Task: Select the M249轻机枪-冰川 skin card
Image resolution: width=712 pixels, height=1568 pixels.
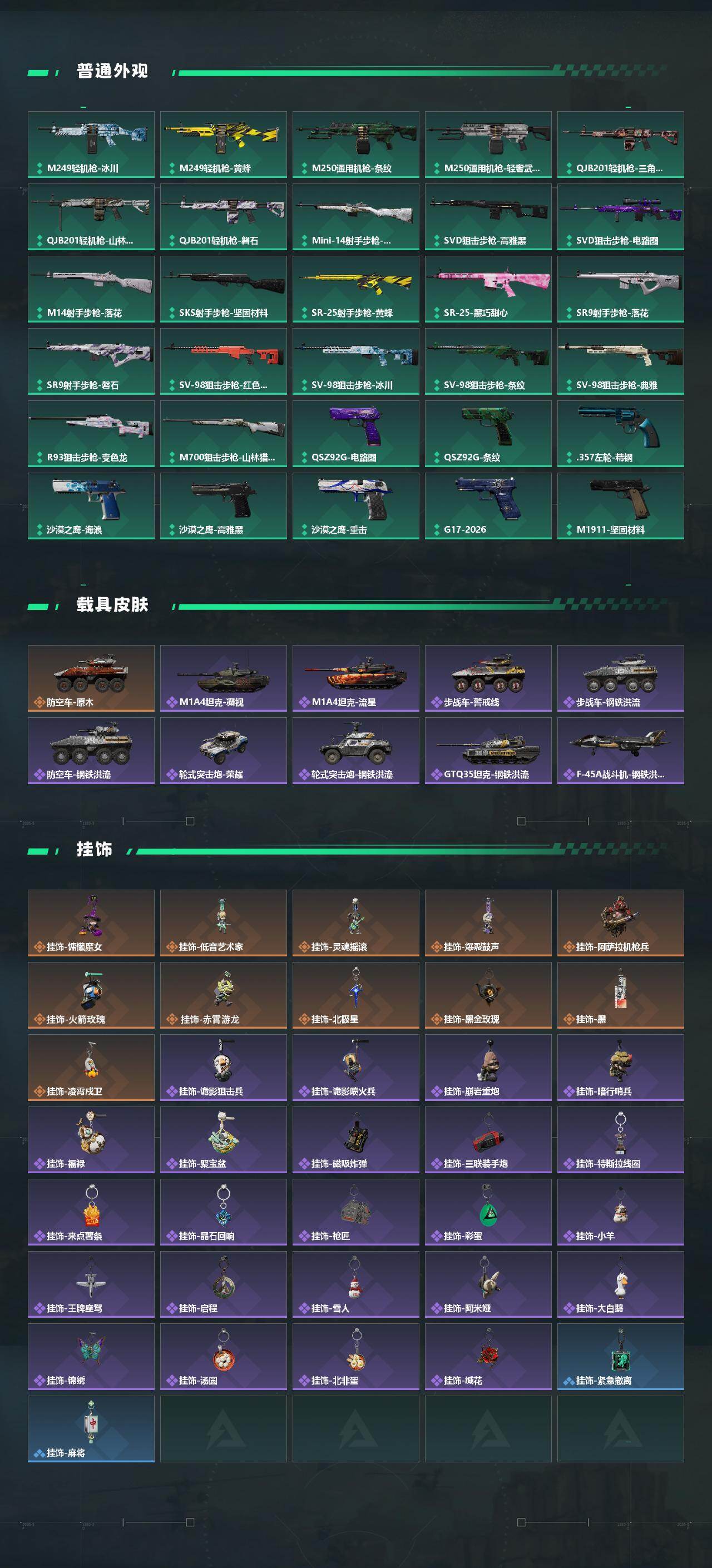Action: pos(91,144)
